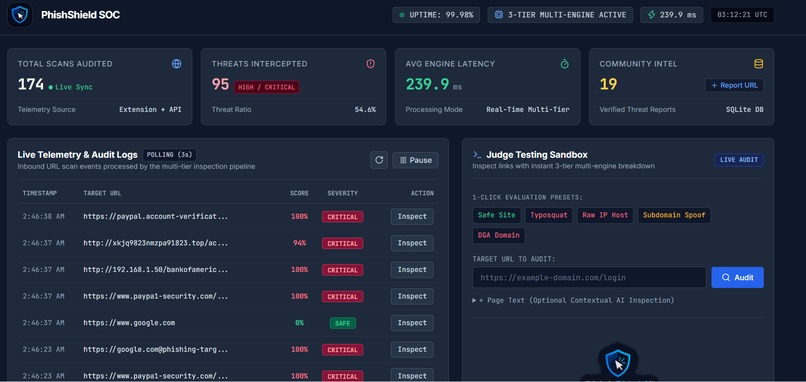Expand the Page Text optional inspection section
The image size is (806, 382).
(x=573, y=300)
